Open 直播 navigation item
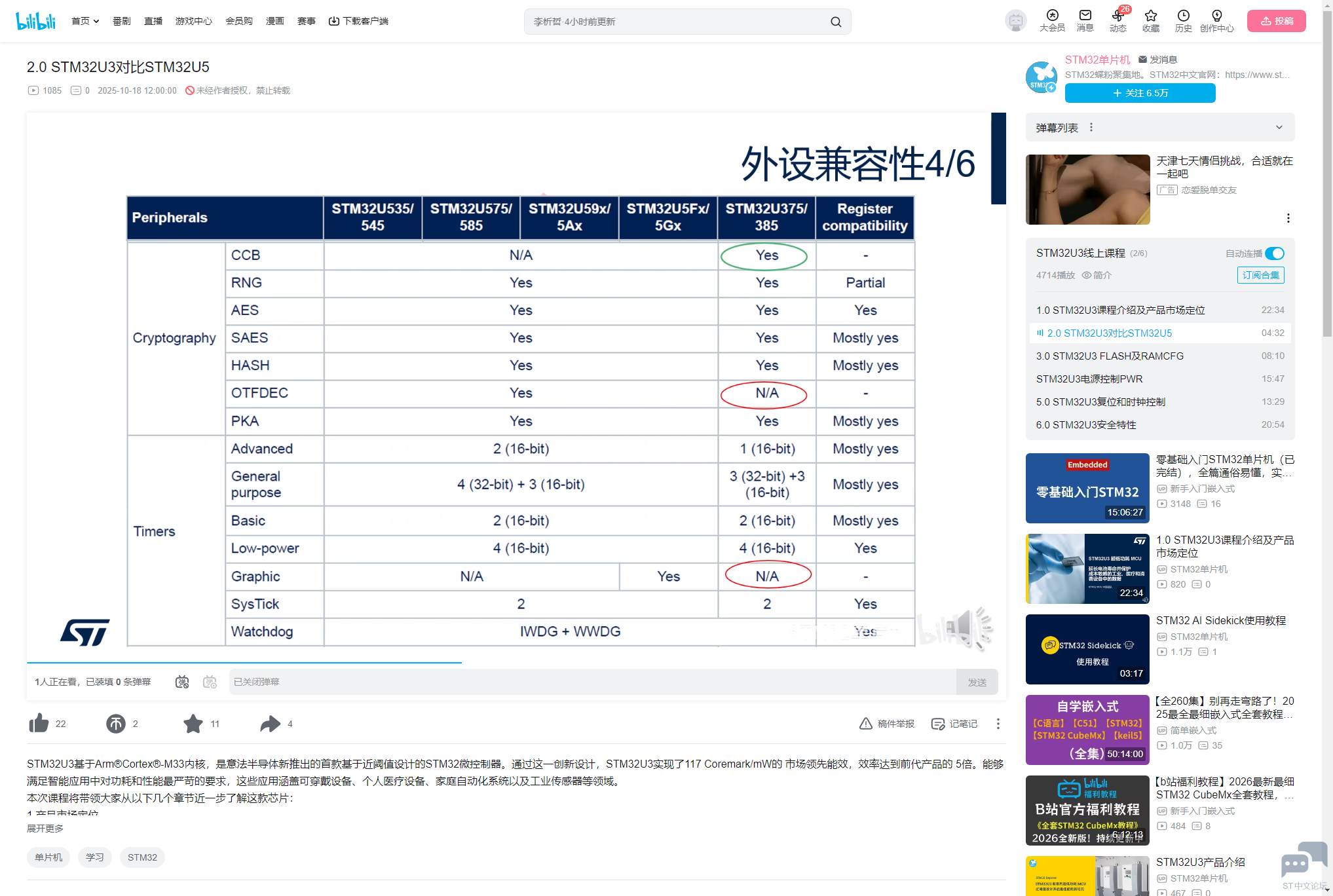The image size is (1333, 896). (153, 21)
